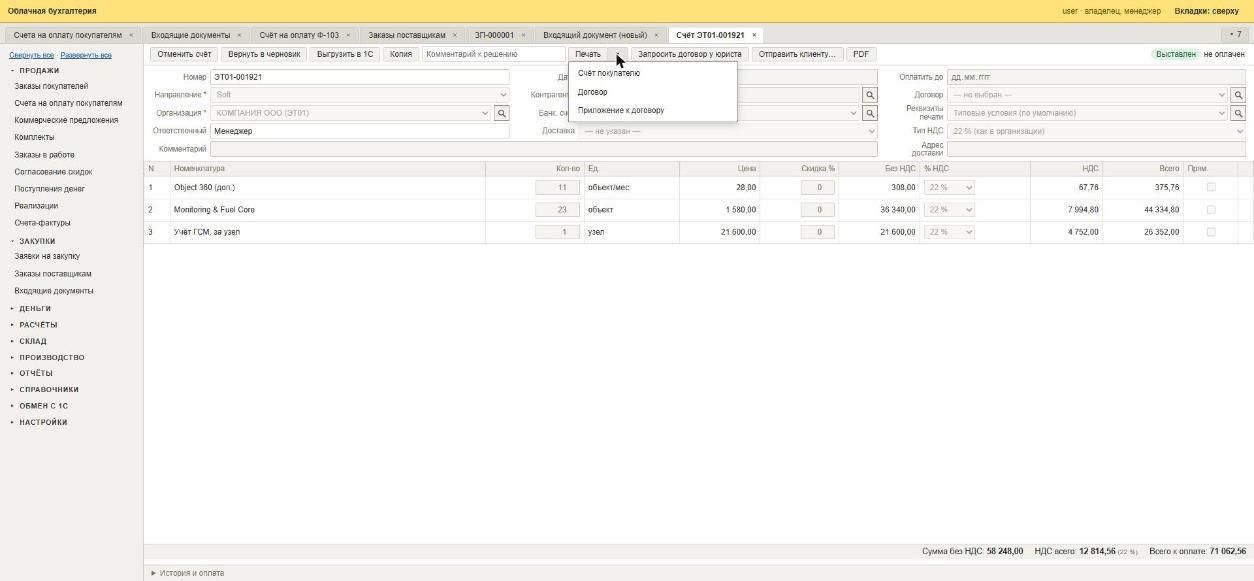Click search icon next to Организация field
The image size is (1254, 581).
click(502, 113)
